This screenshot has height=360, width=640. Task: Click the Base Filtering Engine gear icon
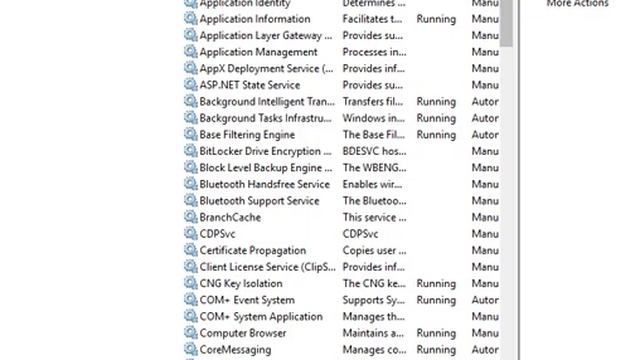tap(191, 134)
